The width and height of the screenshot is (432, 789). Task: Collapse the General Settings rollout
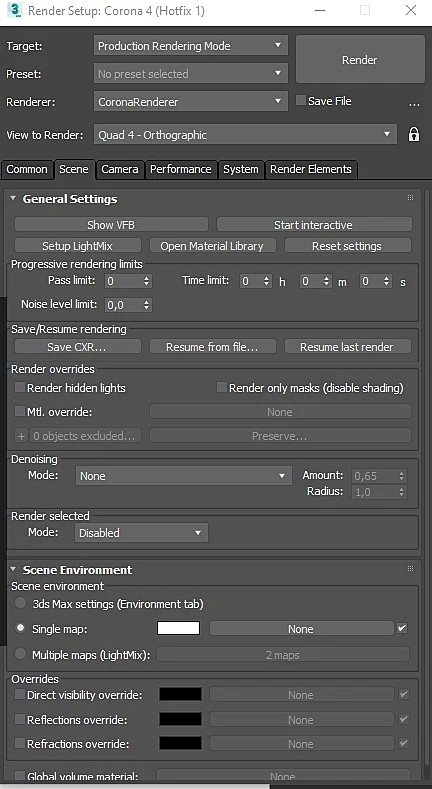point(13,199)
